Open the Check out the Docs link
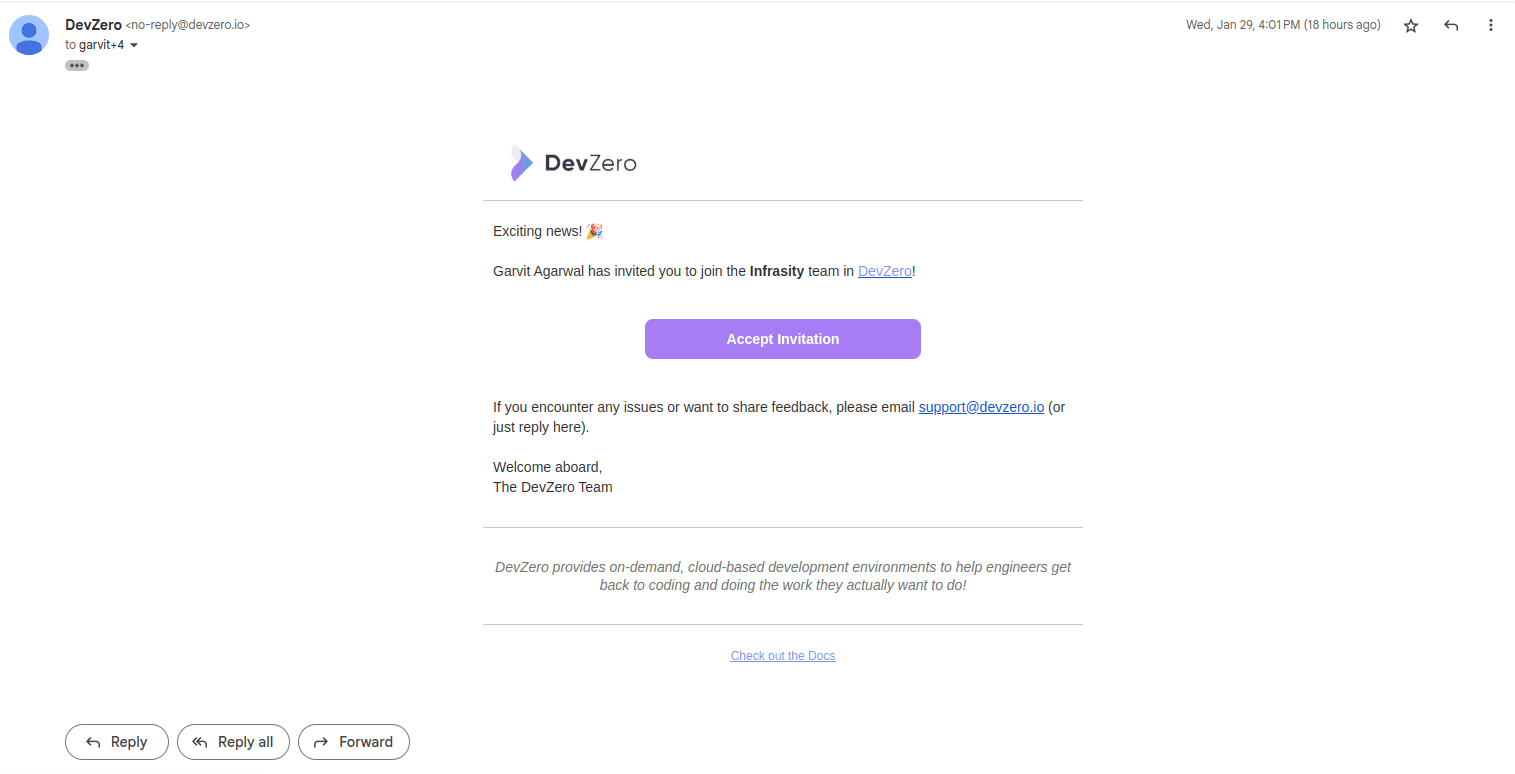1515x774 pixels. click(783, 656)
